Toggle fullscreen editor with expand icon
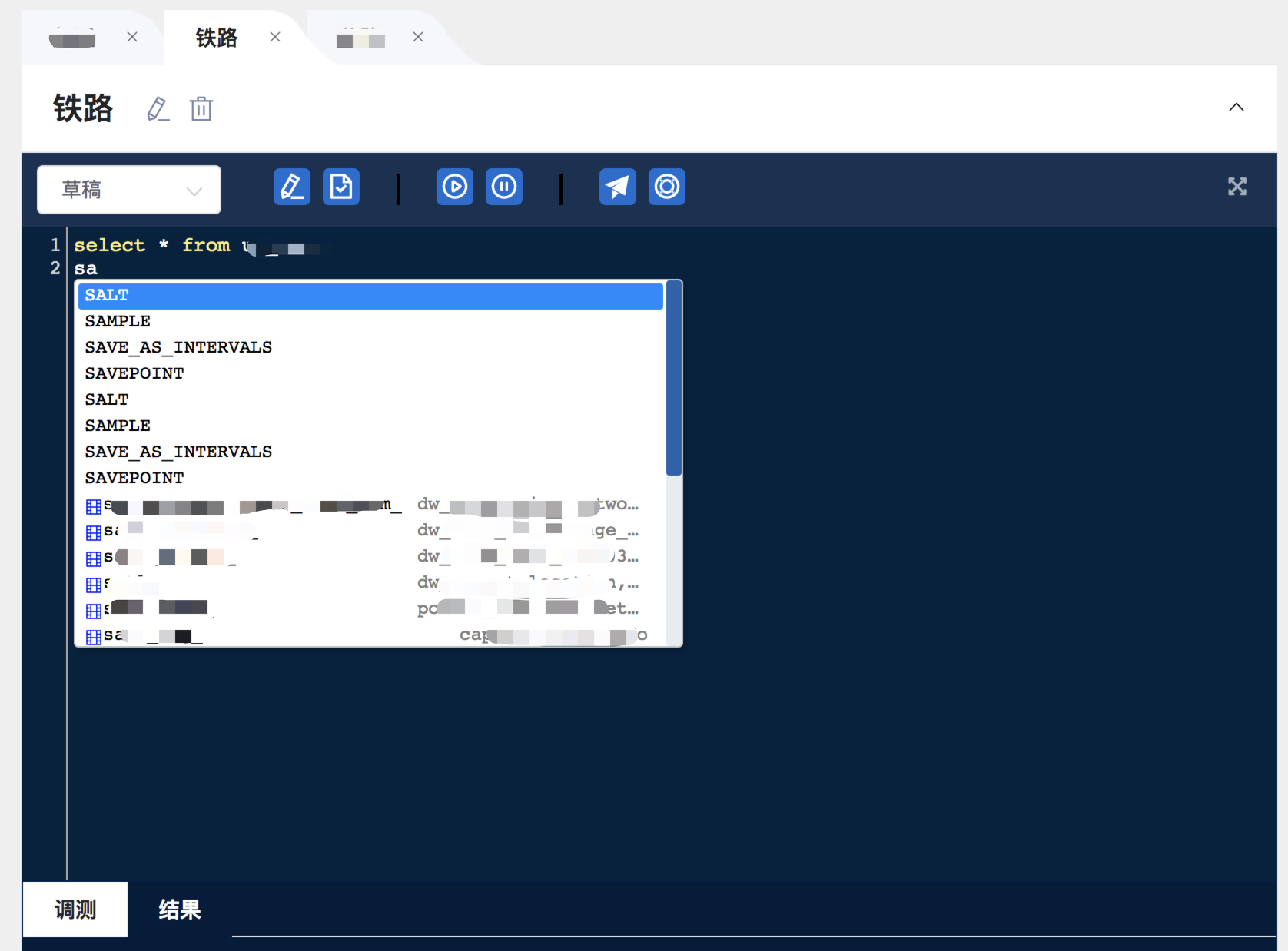The width and height of the screenshot is (1288, 951). [x=1237, y=187]
